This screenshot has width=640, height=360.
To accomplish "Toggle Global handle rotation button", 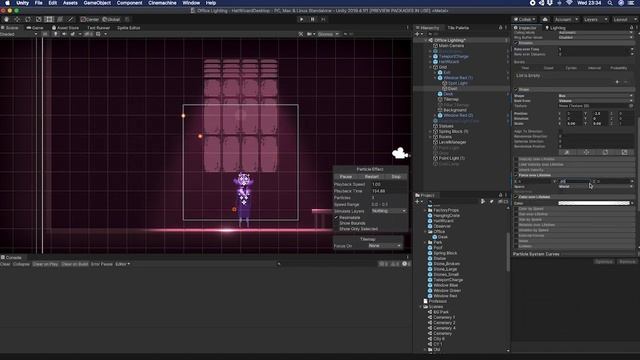I will coord(111,19).
